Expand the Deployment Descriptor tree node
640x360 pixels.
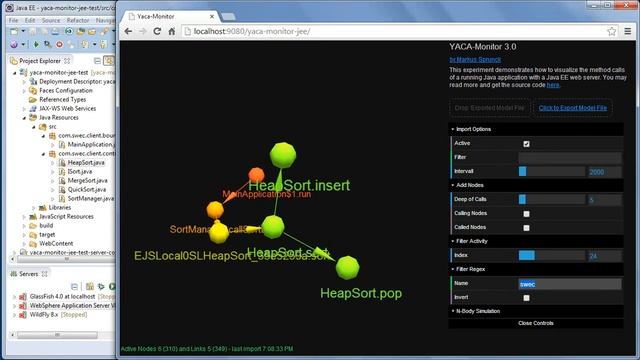click(x=24, y=82)
